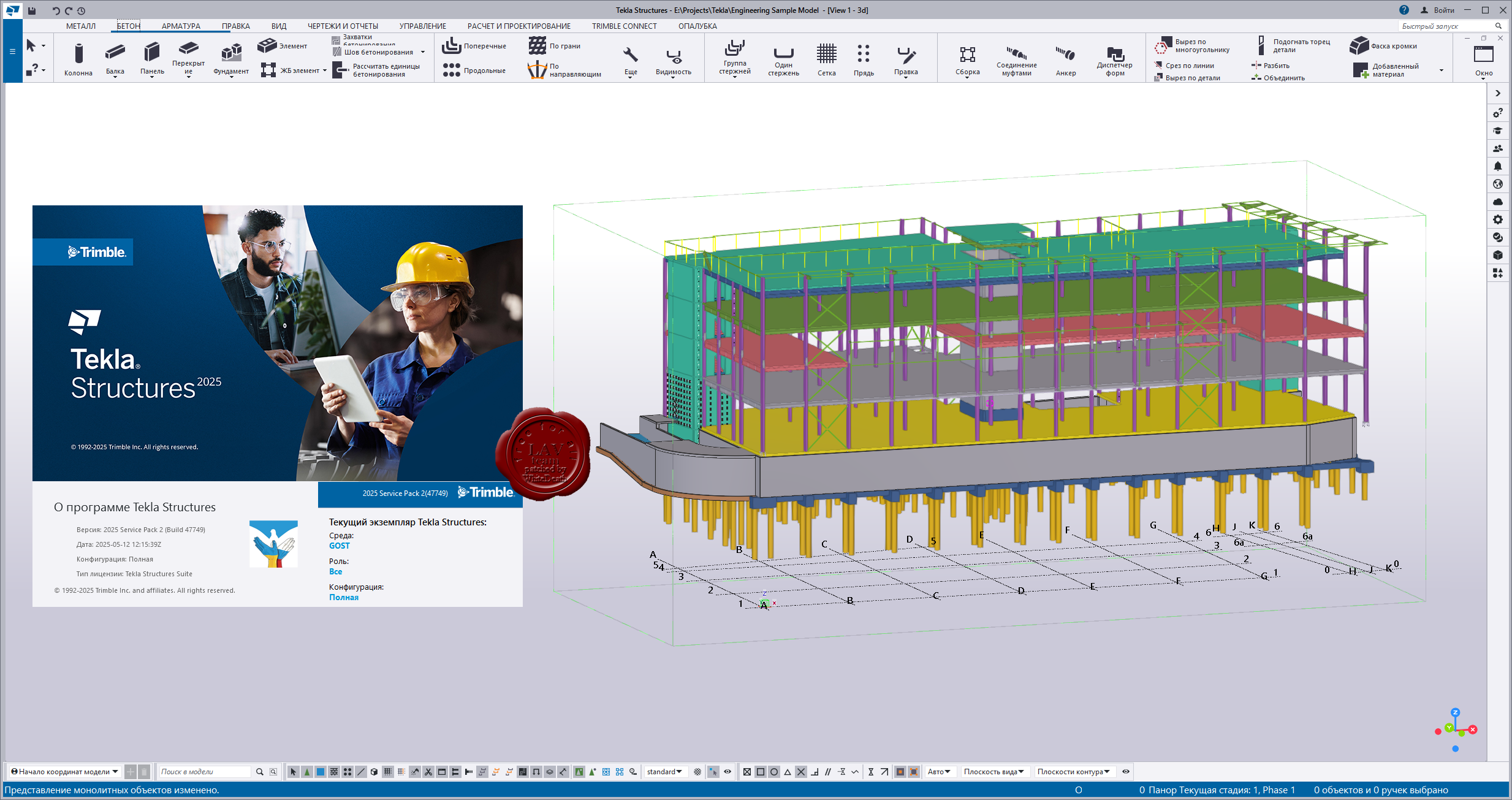1512x800 pixels.
Task: Toggle the select cuts scissors switch
Action: click(x=428, y=772)
